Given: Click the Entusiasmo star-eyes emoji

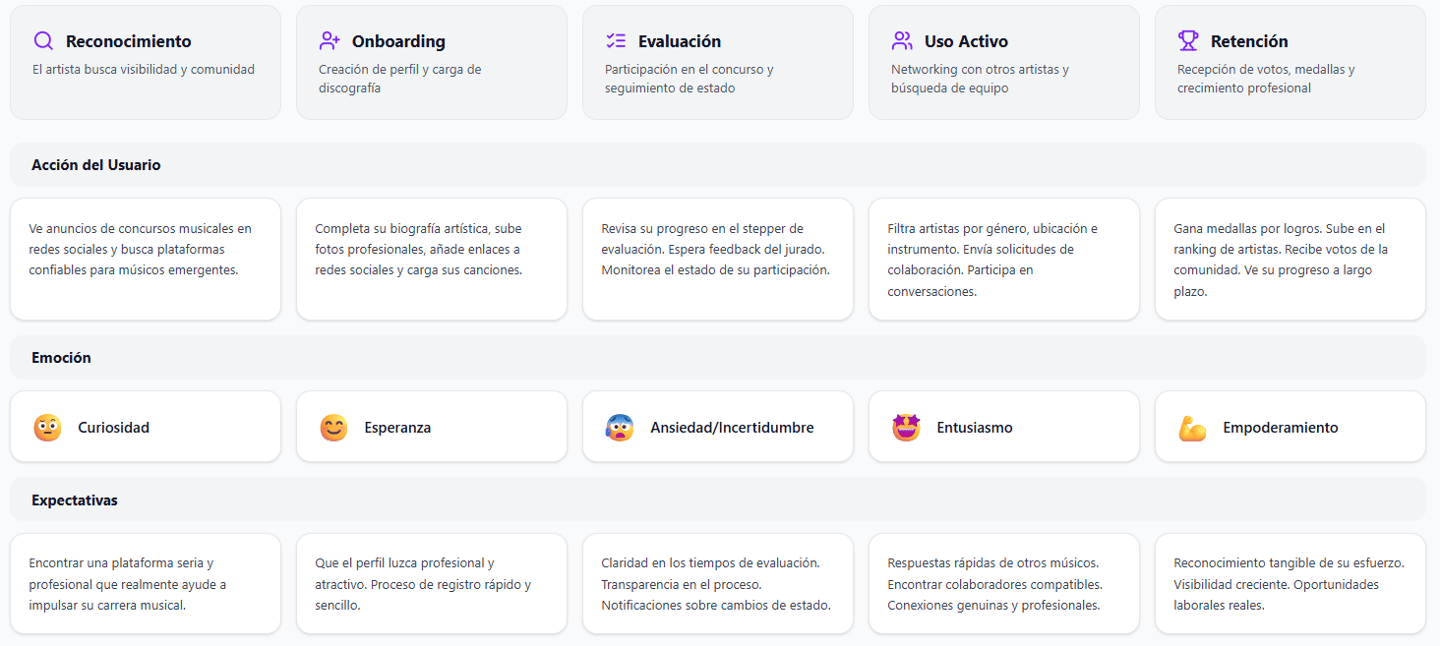Looking at the screenshot, I should (x=906, y=428).
